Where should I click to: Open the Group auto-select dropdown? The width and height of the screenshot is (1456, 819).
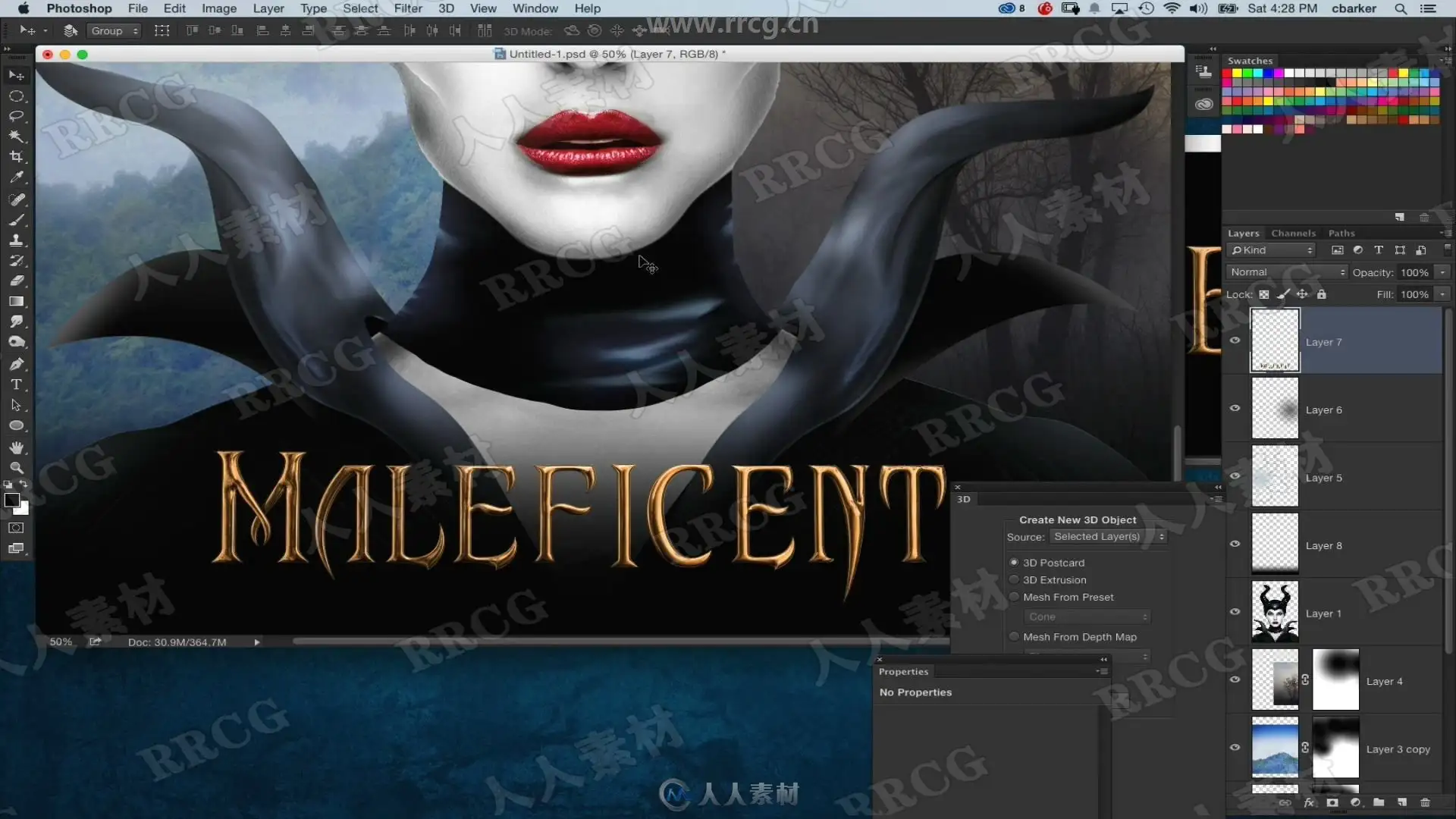point(114,31)
